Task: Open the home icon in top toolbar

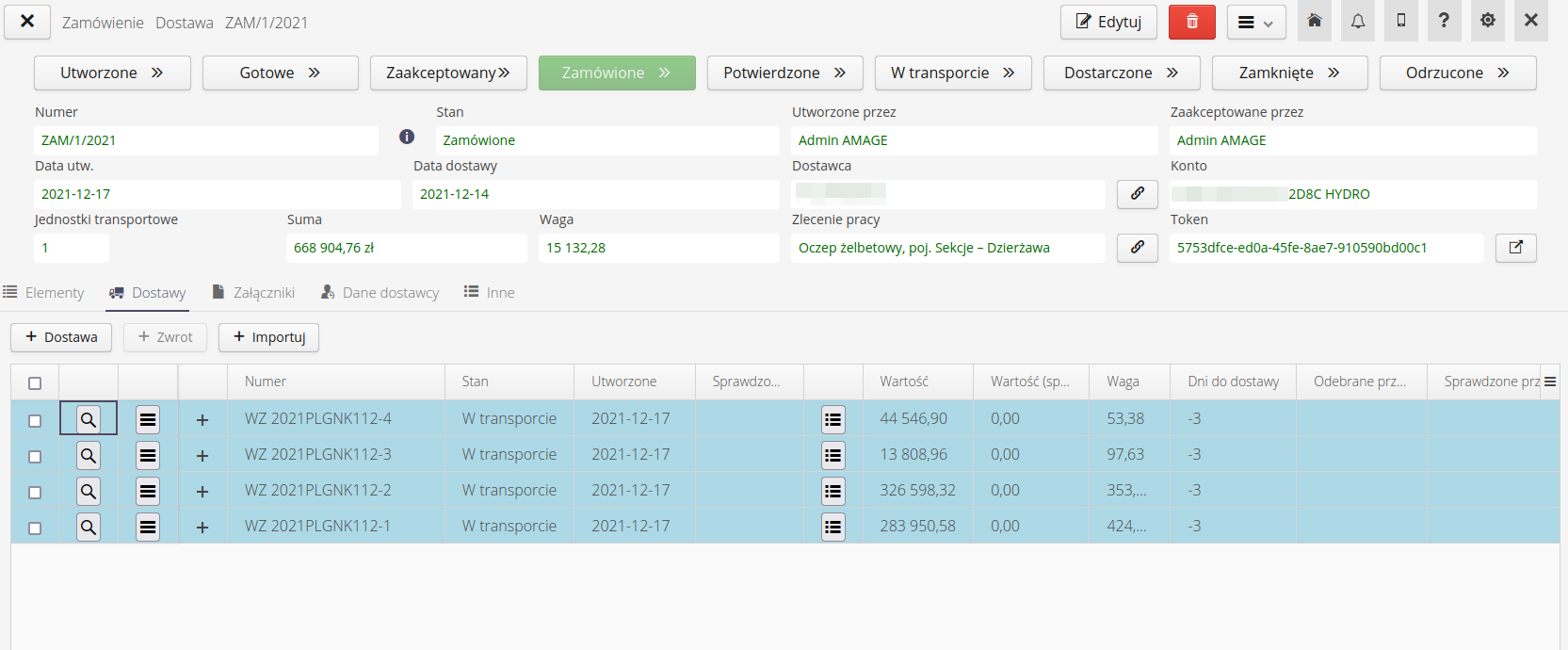Action: pos(1314,21)
